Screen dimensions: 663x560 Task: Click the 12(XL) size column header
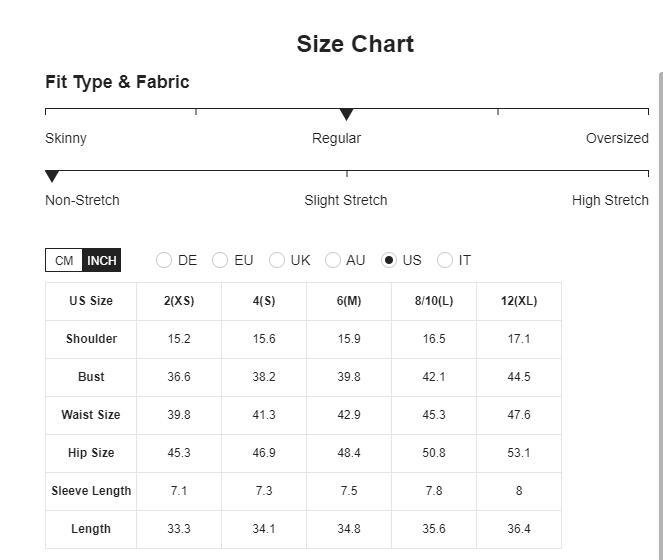519,301
